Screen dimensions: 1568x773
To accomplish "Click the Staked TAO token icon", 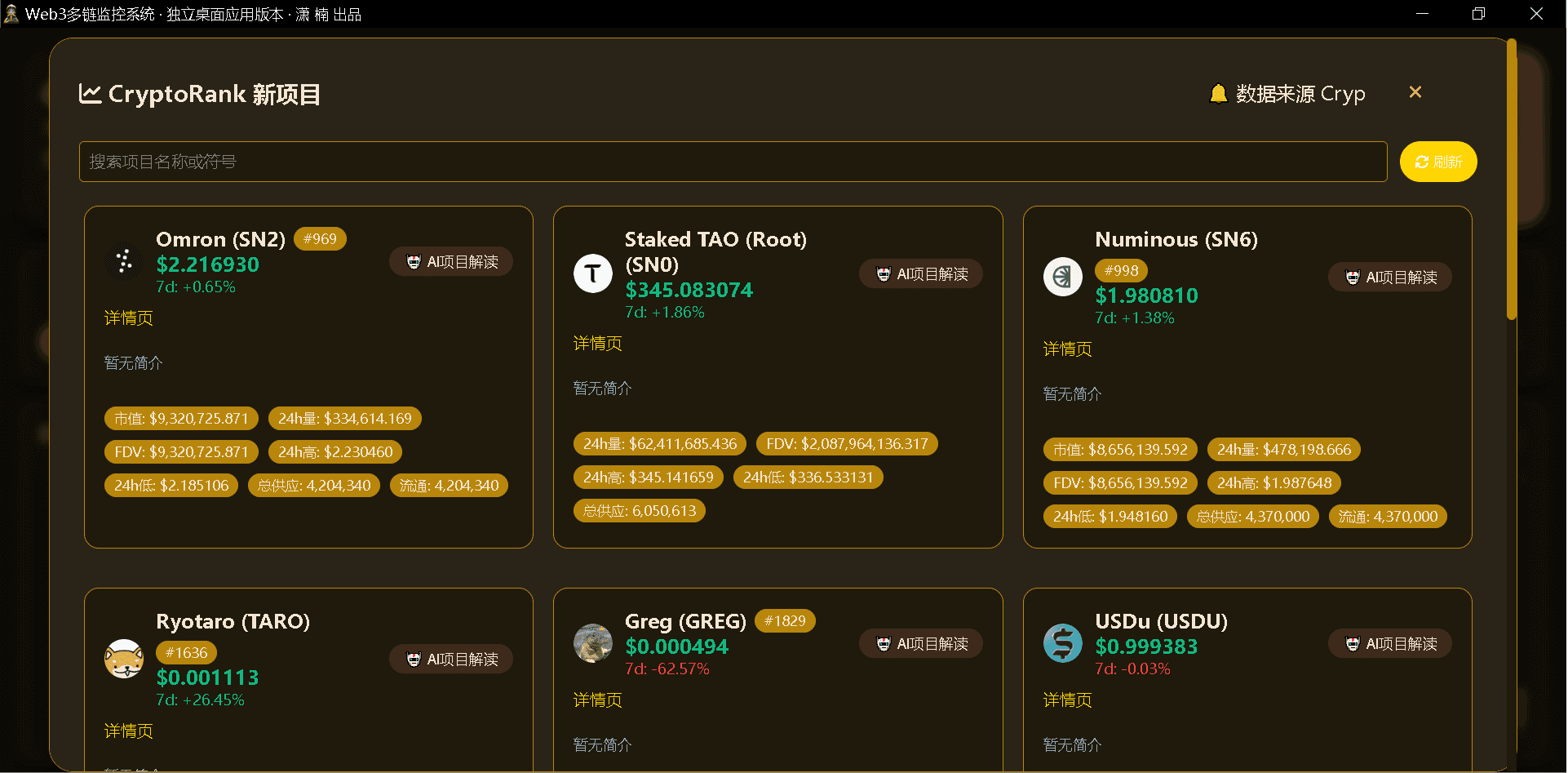I will pyautogui.click(x=593, y=273).
